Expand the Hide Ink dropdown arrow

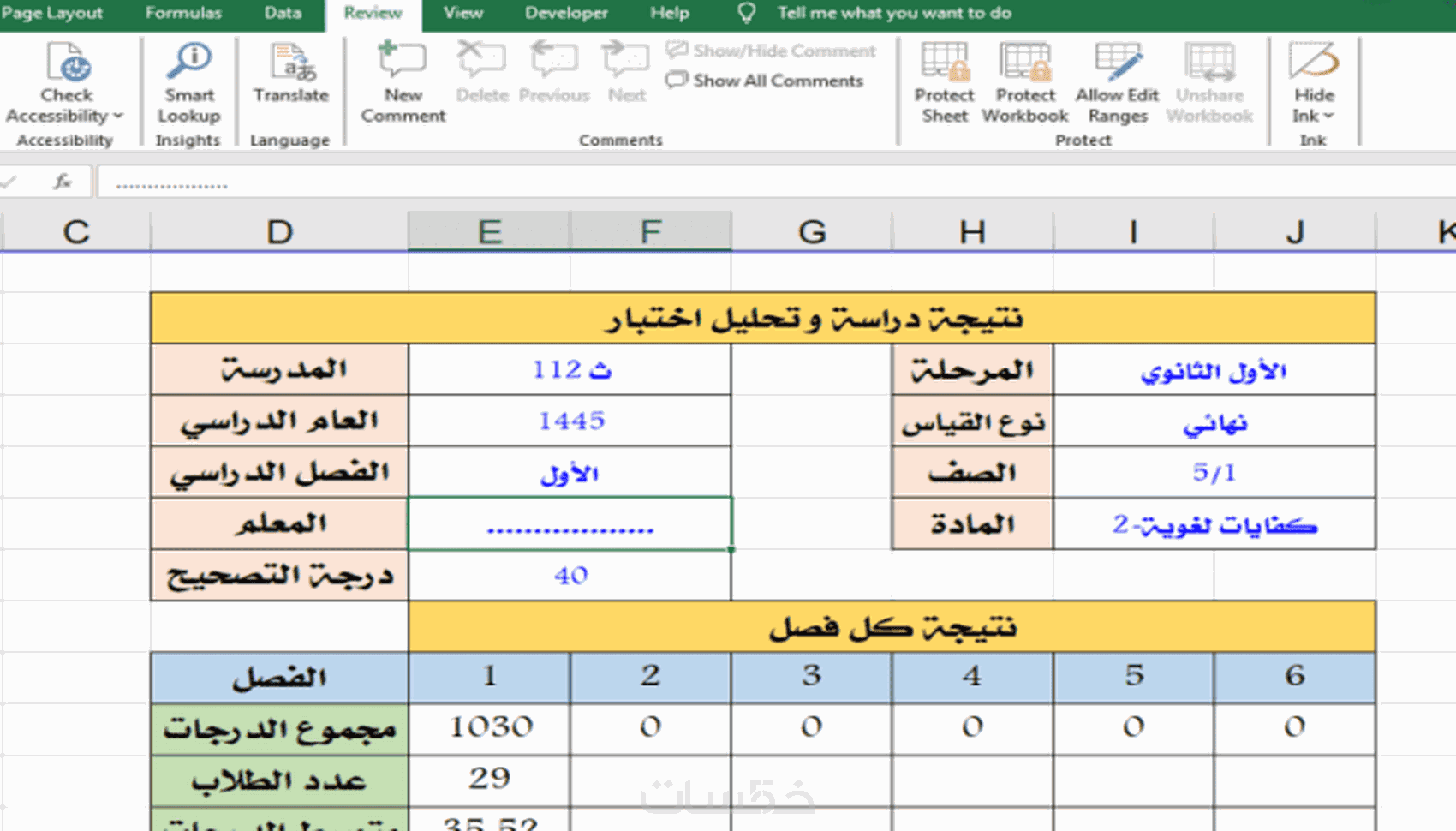click(x=1328, y=116)
